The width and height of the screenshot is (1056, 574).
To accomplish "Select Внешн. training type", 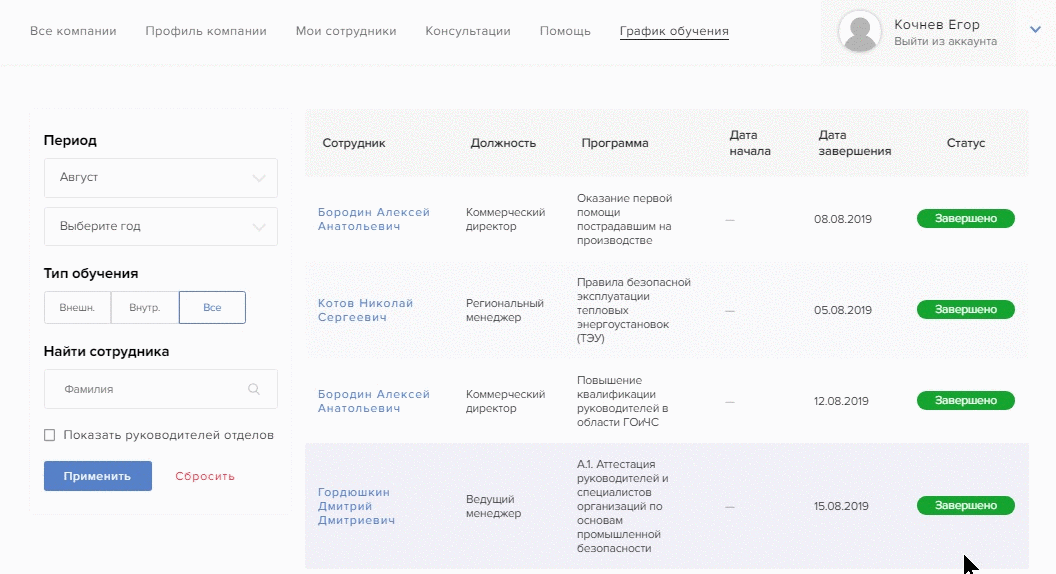I will pos(77,308).
